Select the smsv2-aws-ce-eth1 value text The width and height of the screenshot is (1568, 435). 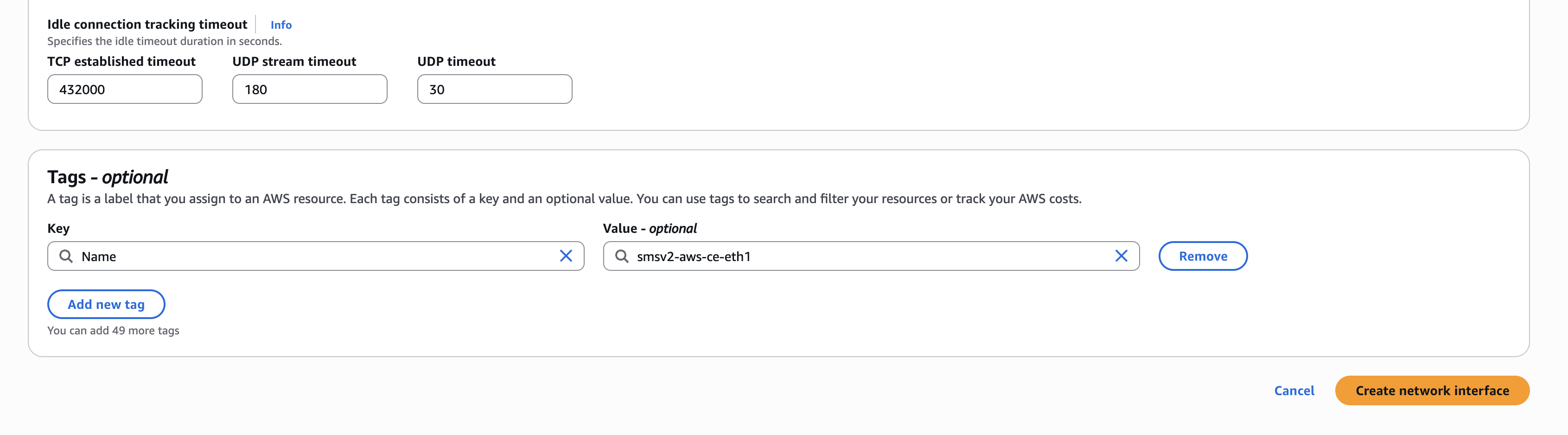[694, 256]
